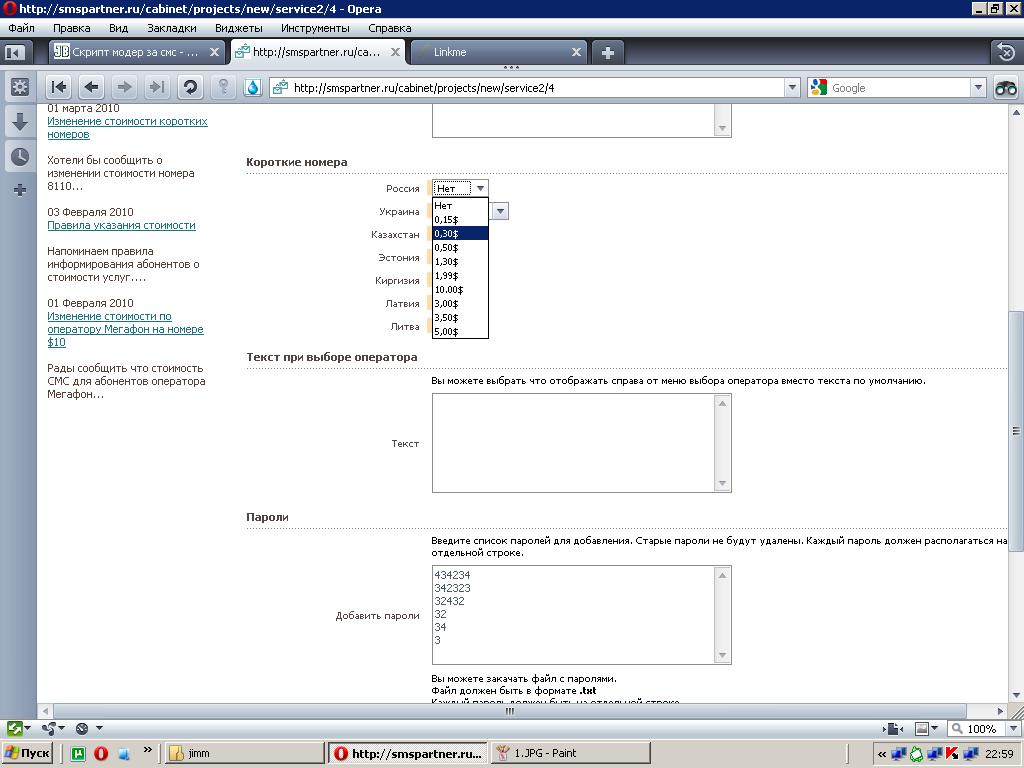
Task: Switch to jimm taskbar window
Action: tap(244, 753)
